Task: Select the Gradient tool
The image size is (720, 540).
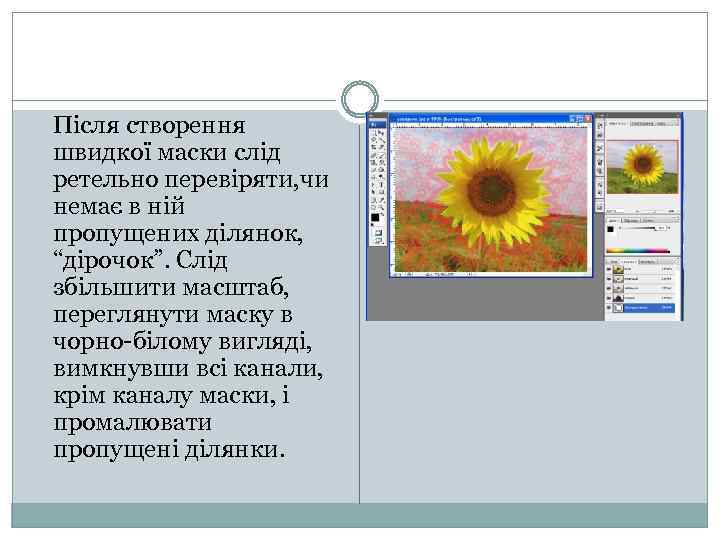Action: (x=381, y=170)
